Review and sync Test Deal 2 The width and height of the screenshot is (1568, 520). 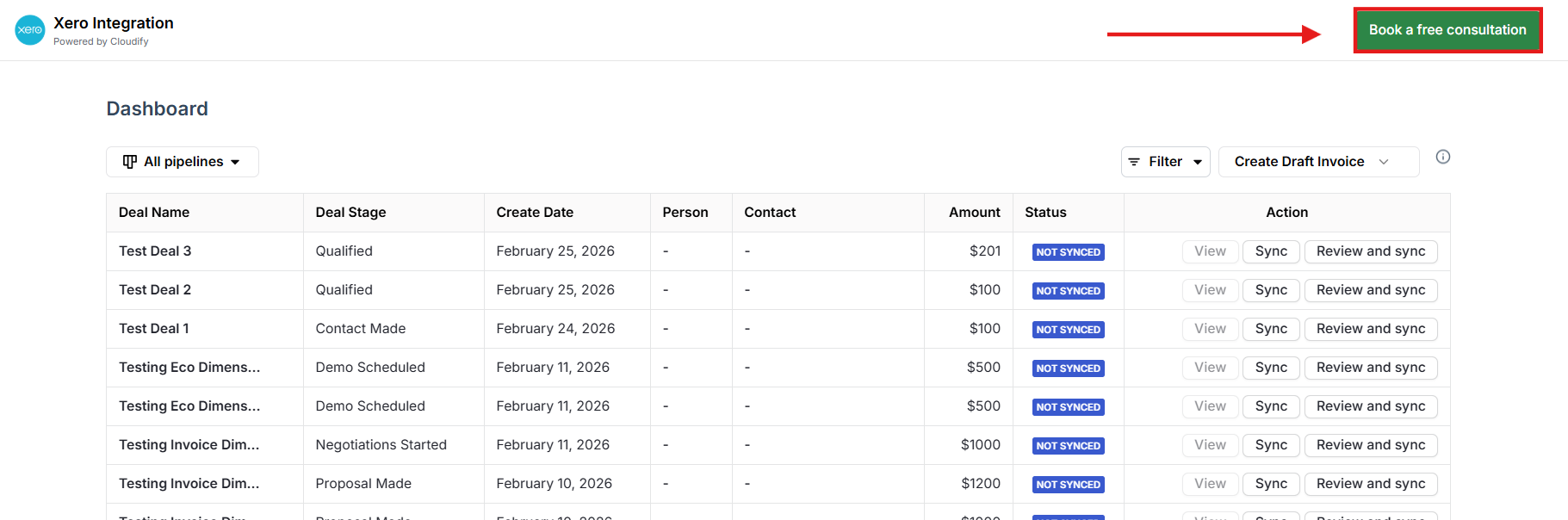pyautogui.click(x=1370, y=290)
